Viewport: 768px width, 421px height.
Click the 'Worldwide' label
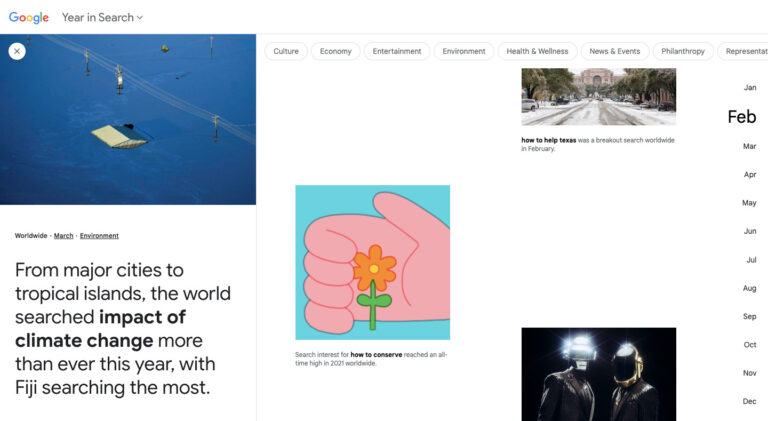[31, 236]
